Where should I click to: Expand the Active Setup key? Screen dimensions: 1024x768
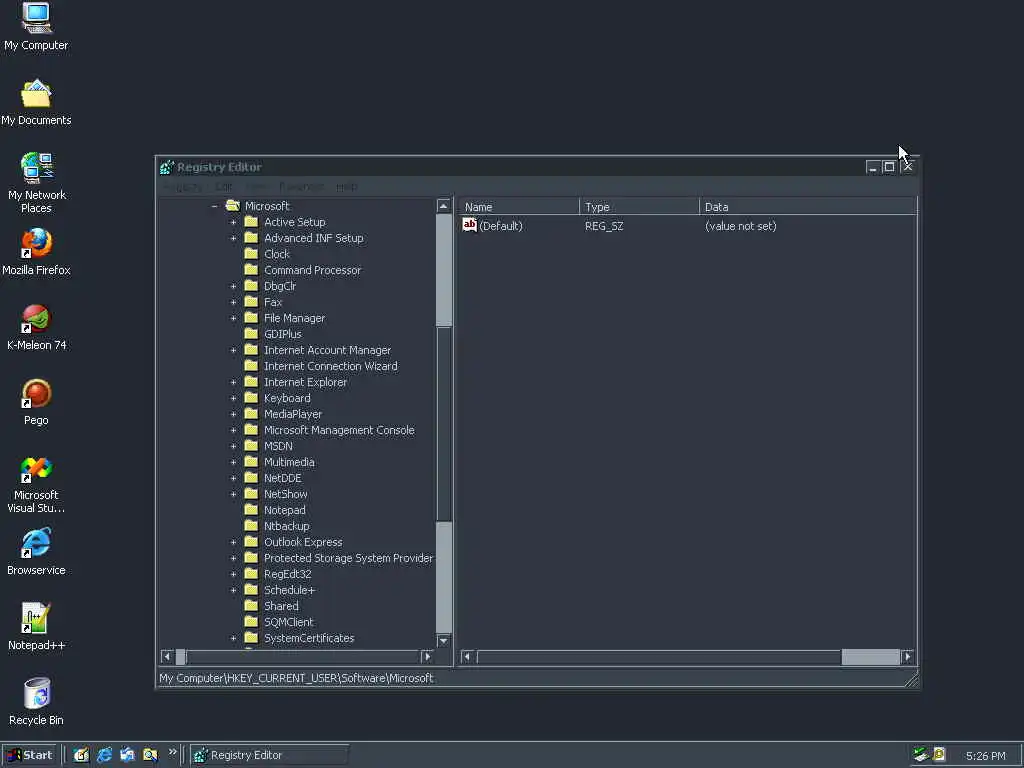[233, 222]
